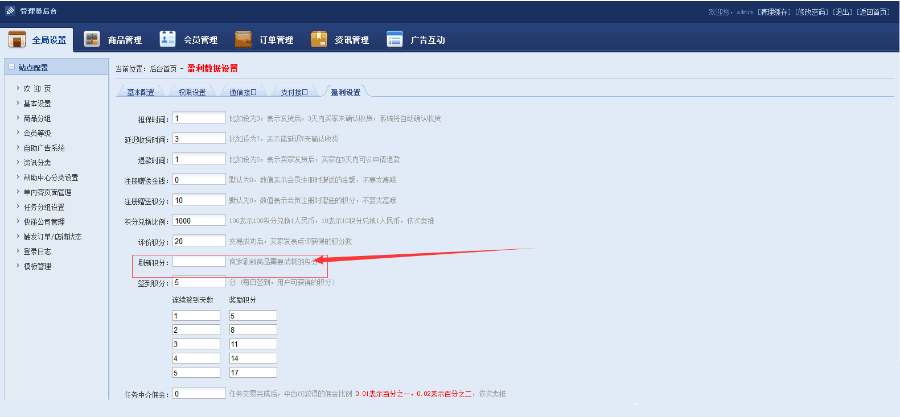This screenshot has width=900, height=417.
Task: Click consecutive sign-in days input showing 2
Action: point(196,330)
